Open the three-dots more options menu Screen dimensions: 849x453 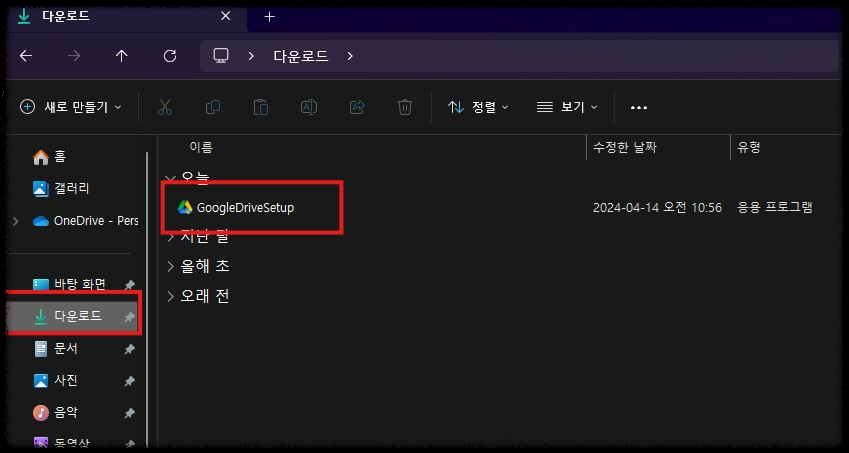coord(639,108)
